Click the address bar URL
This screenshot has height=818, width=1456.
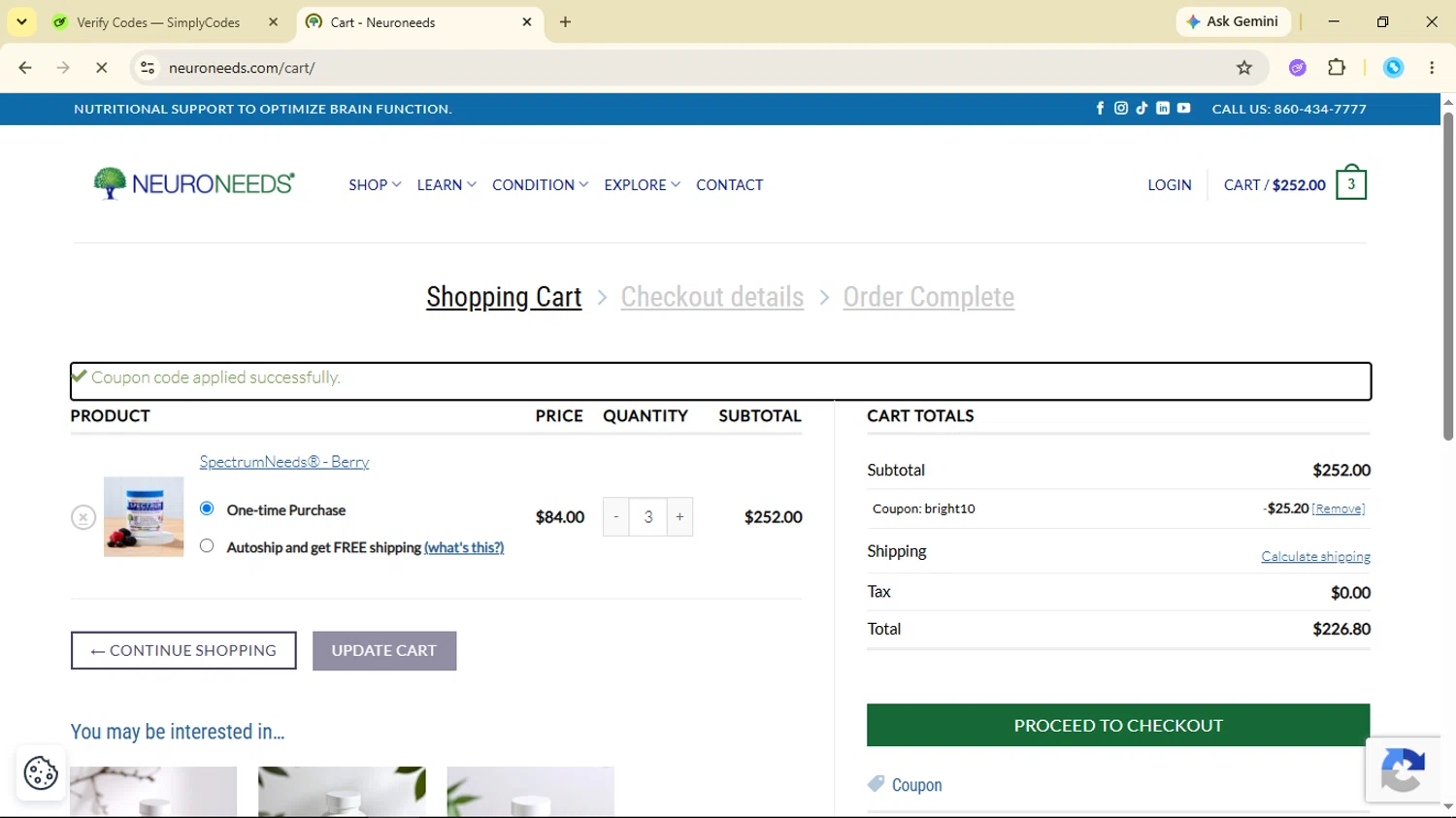tap(242, 68)
